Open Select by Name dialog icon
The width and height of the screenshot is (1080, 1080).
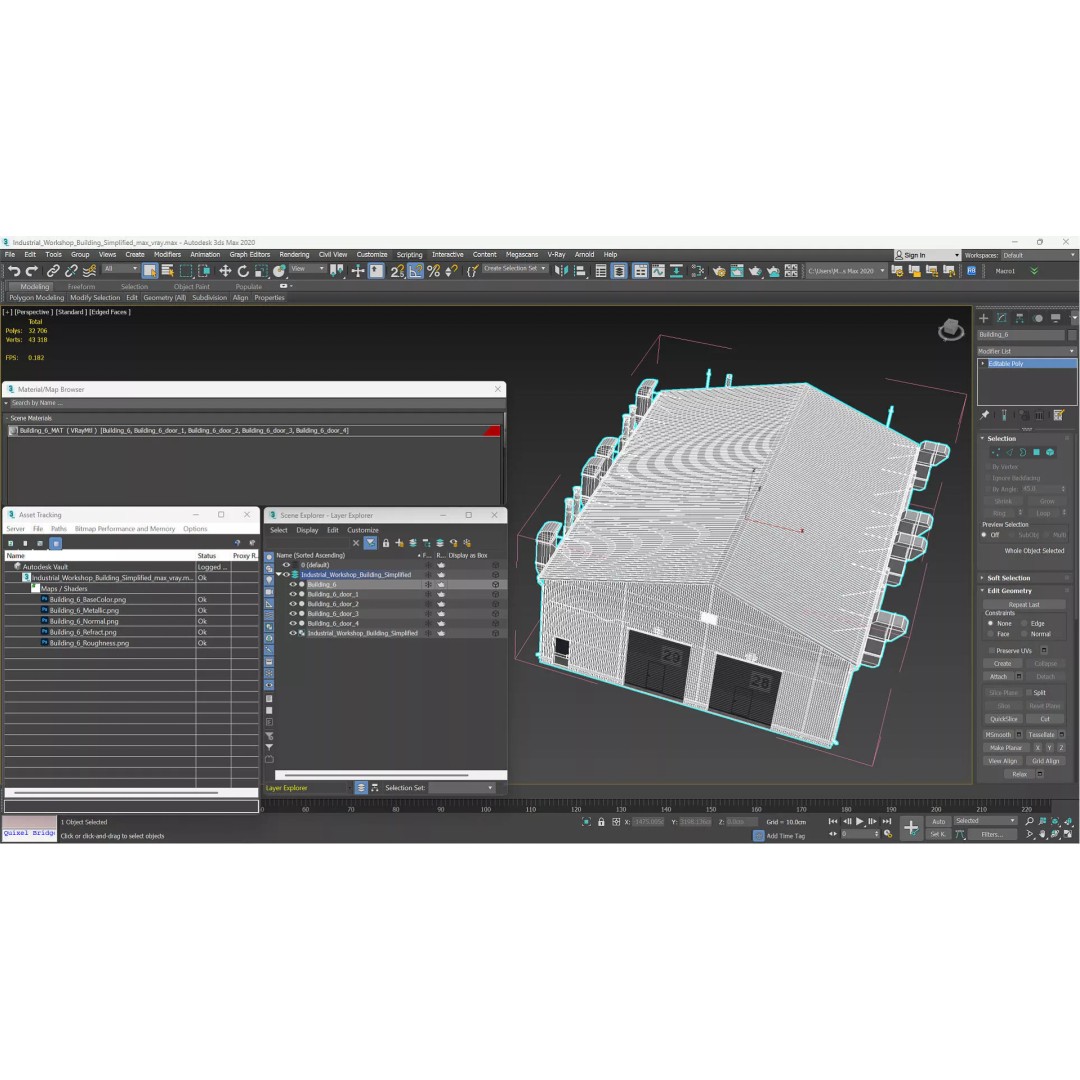pyautogui.click(x=167, y=271)
